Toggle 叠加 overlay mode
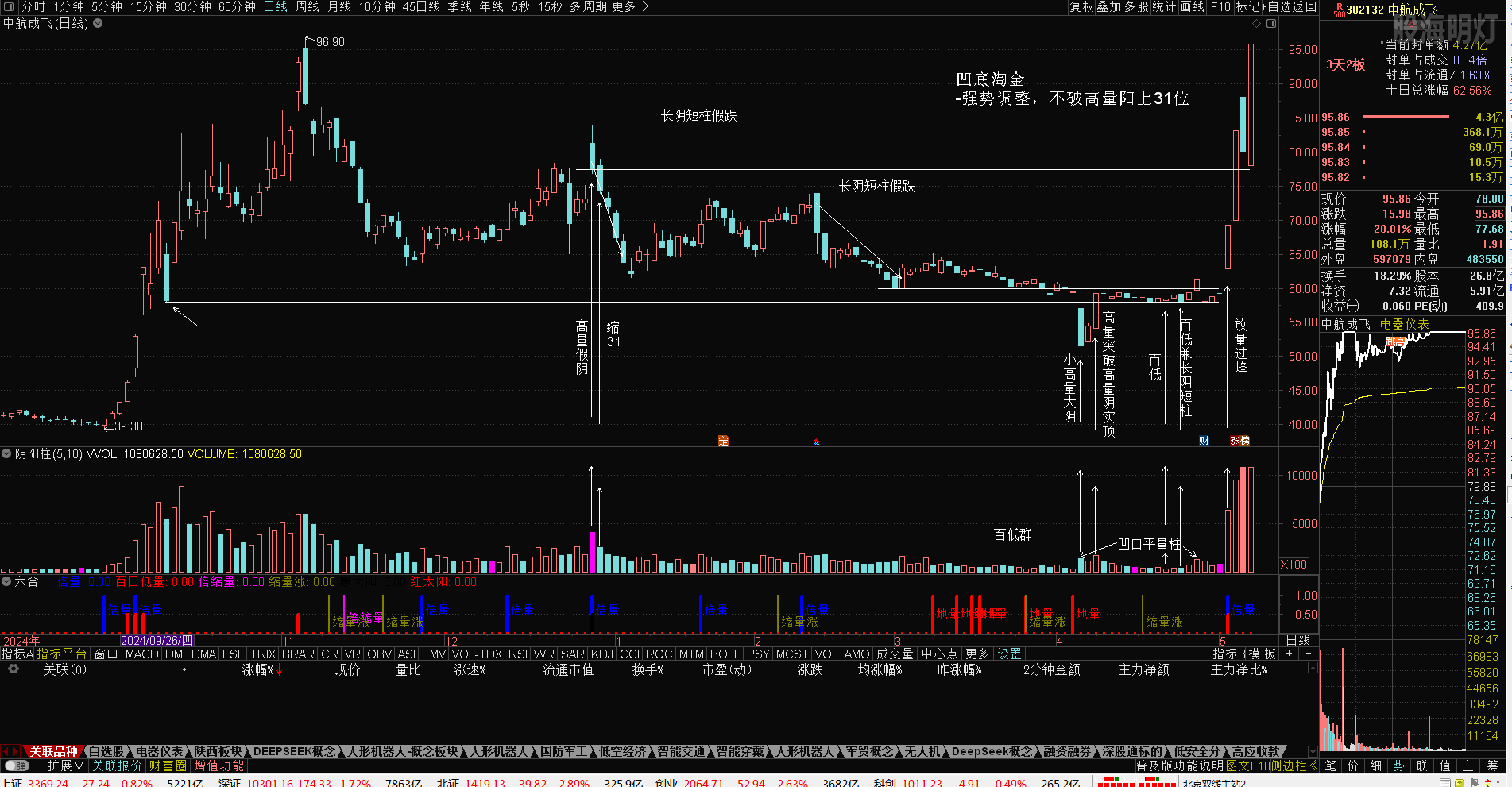The image size is (1512, 787). [1108, 6]
